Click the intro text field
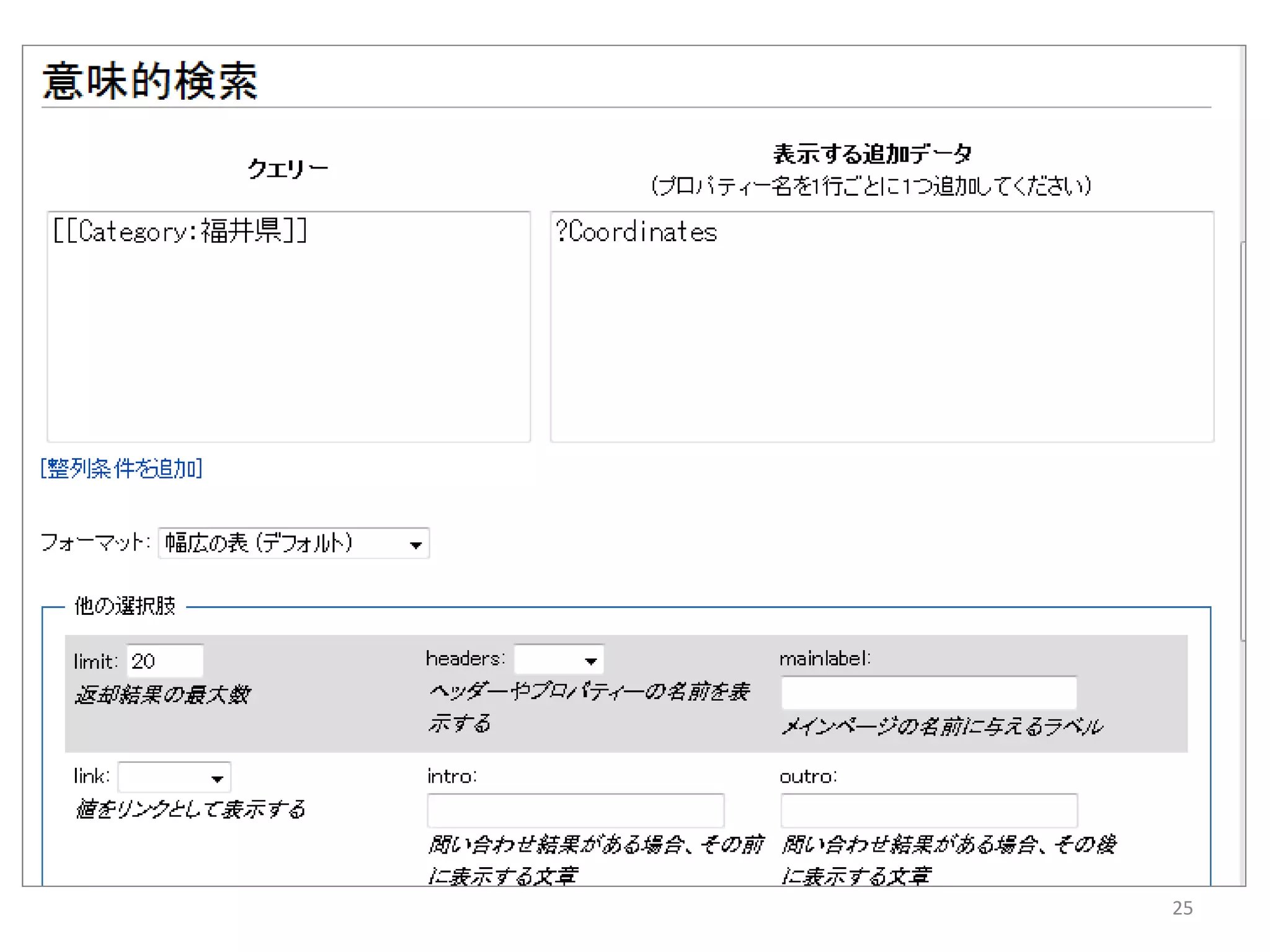The image size is (1270, 952). click(575, 810)
